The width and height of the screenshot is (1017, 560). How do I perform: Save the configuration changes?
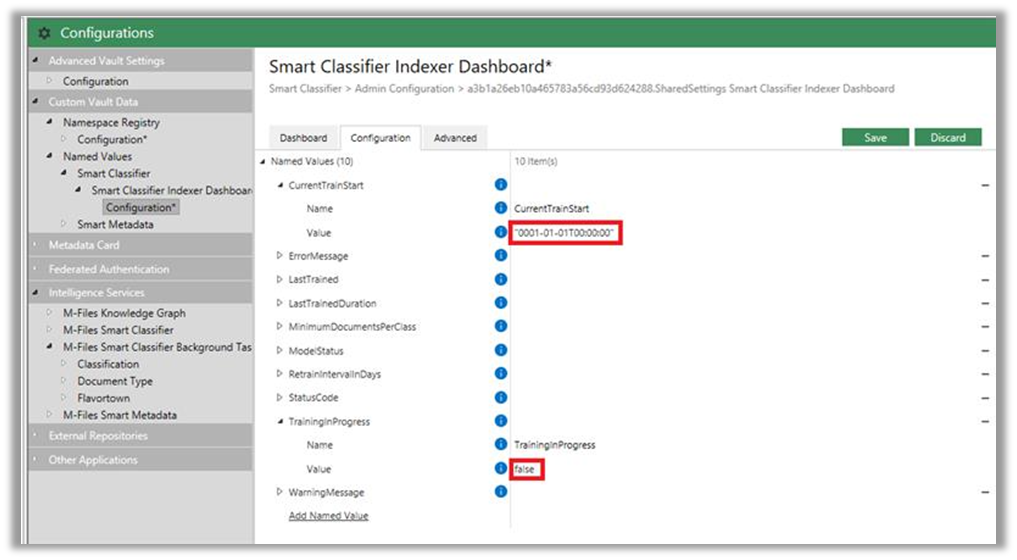point(875,138)
